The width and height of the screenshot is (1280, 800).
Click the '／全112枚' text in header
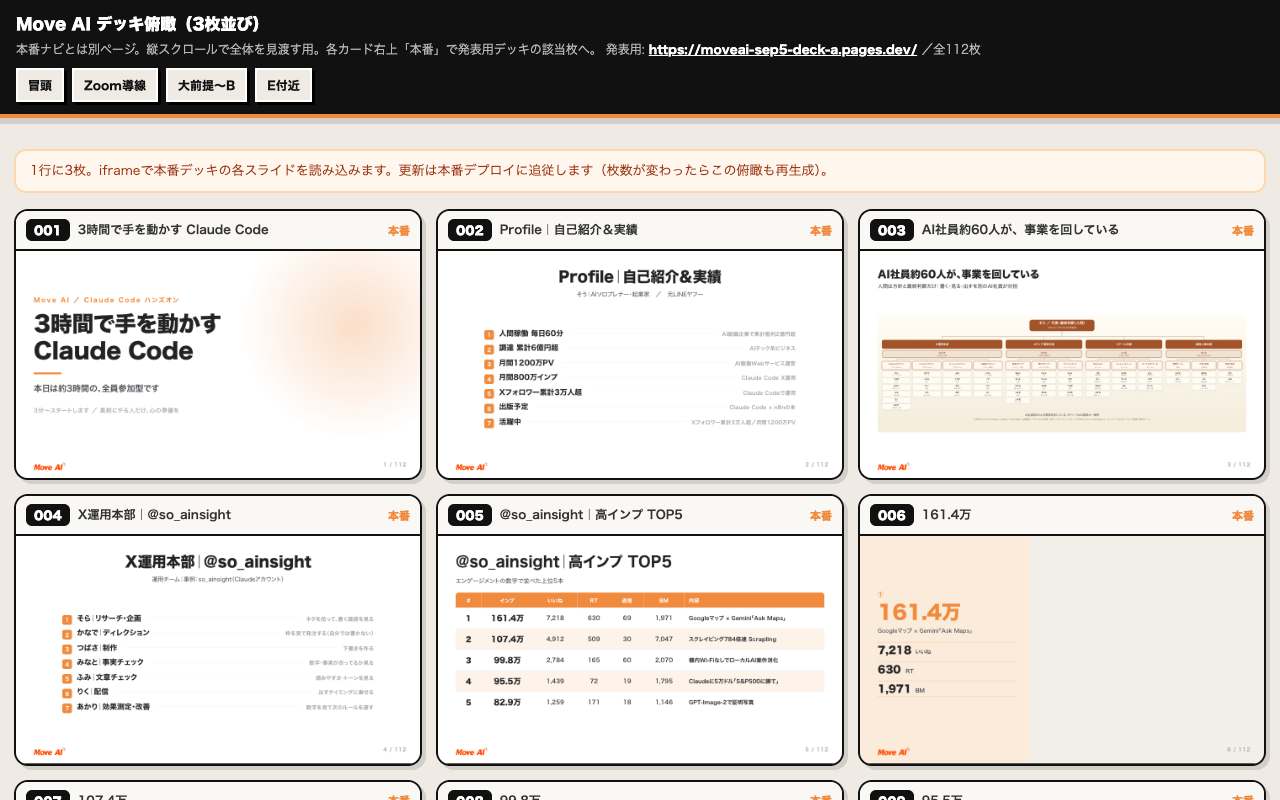[x=951, y=49]
